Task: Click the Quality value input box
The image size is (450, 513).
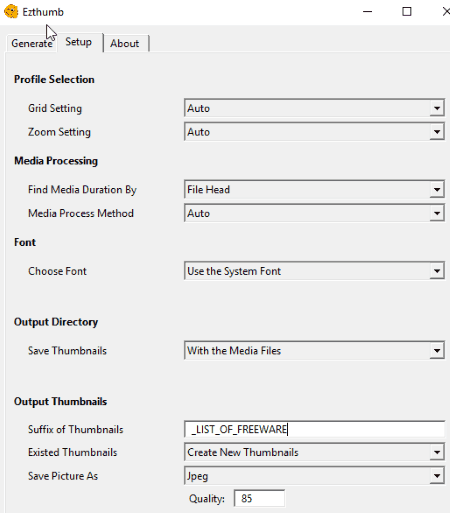Action: [x=259, y=499]
